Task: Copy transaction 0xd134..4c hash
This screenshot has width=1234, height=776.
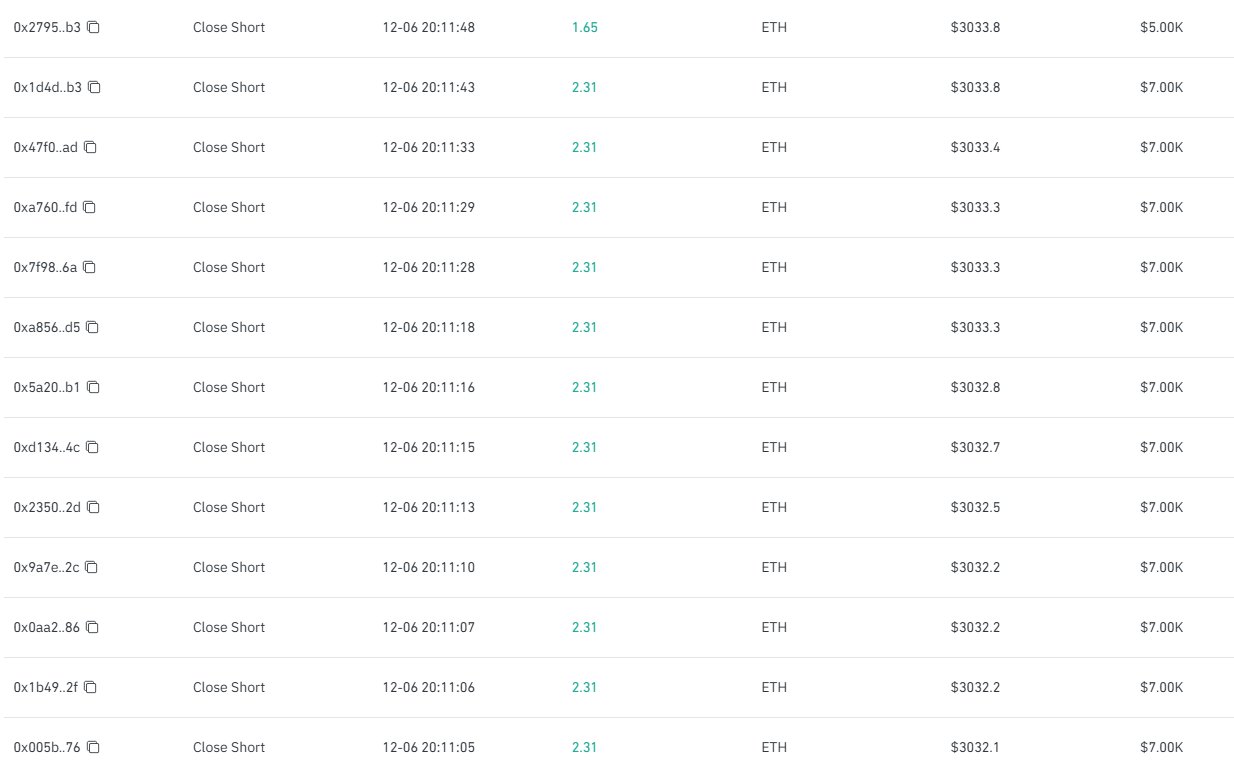Action: pyautogui.click(x=92, y=447)
